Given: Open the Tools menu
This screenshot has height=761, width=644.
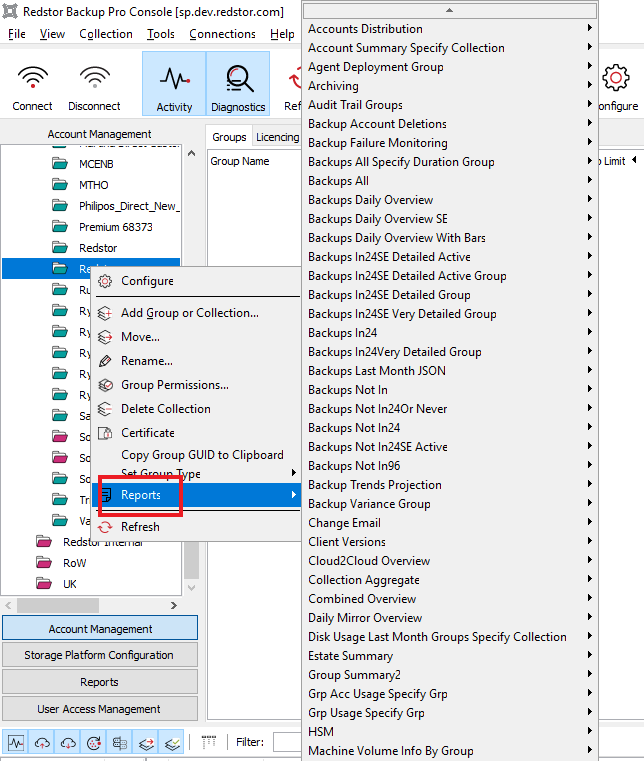Looking at the screenshot, I should pyautogui.click(x=161, y=34).
